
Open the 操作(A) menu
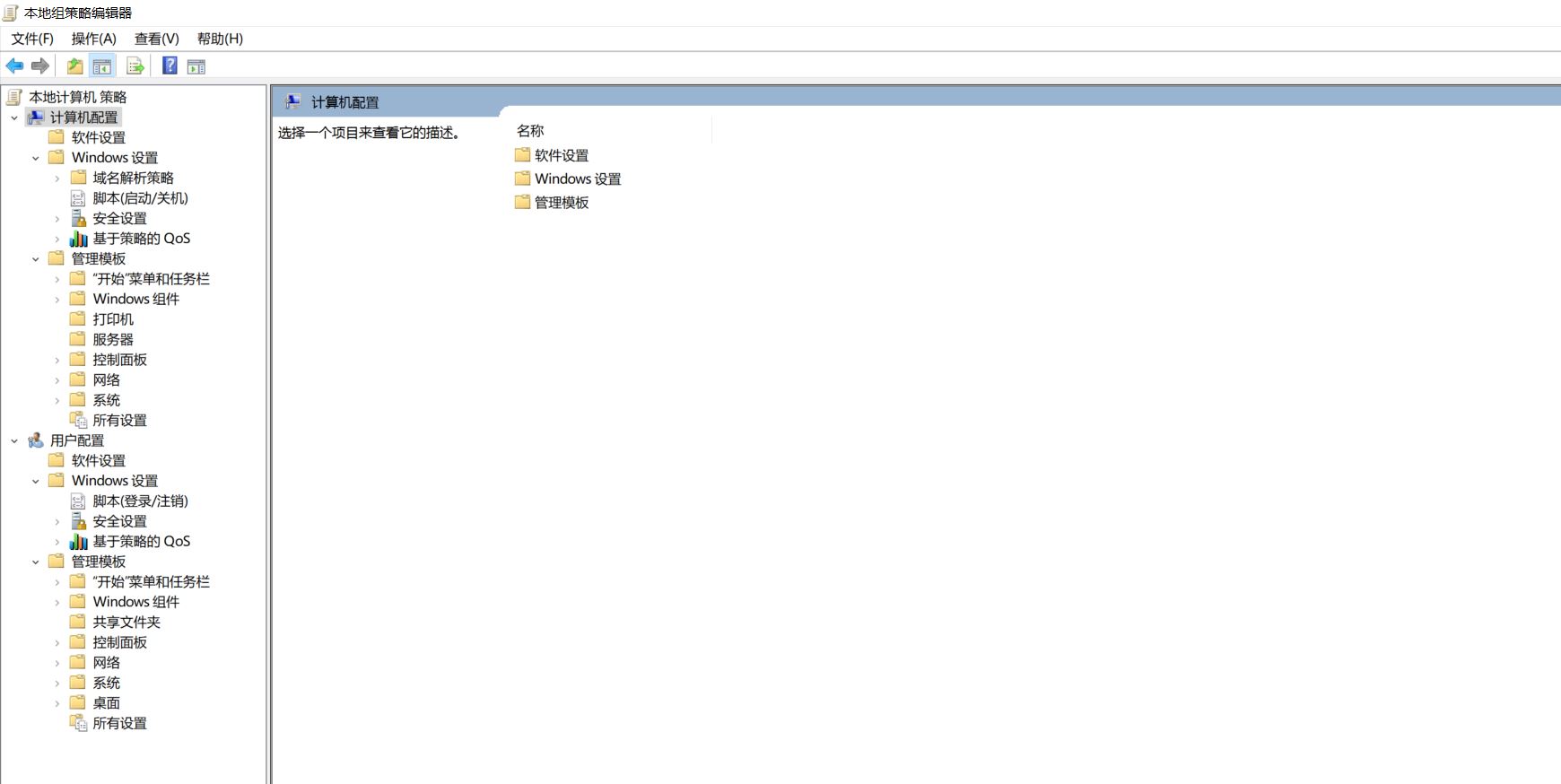[x=94, y=39]
